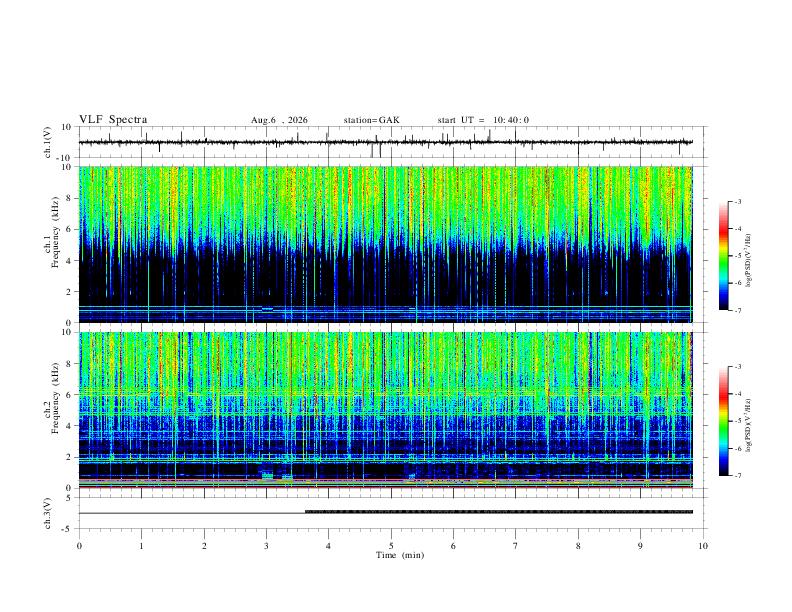Click the 3 minute tick label

266,546
